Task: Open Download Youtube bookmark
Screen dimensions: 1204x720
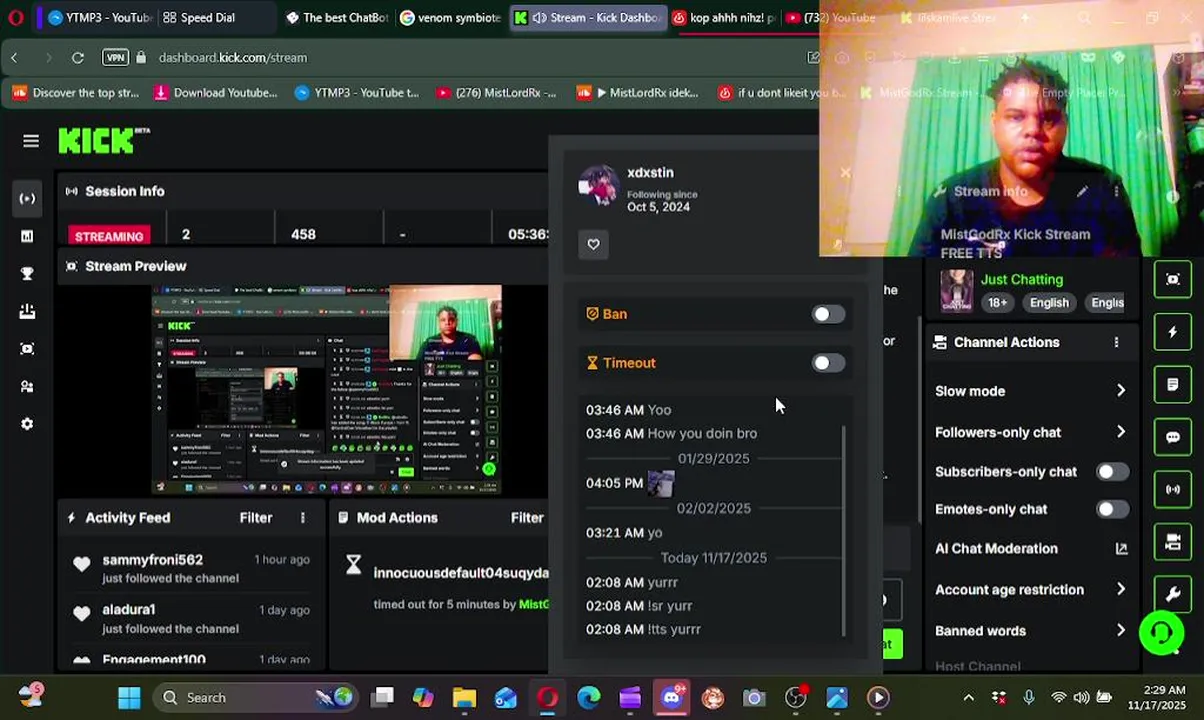Action: [215, 93]
